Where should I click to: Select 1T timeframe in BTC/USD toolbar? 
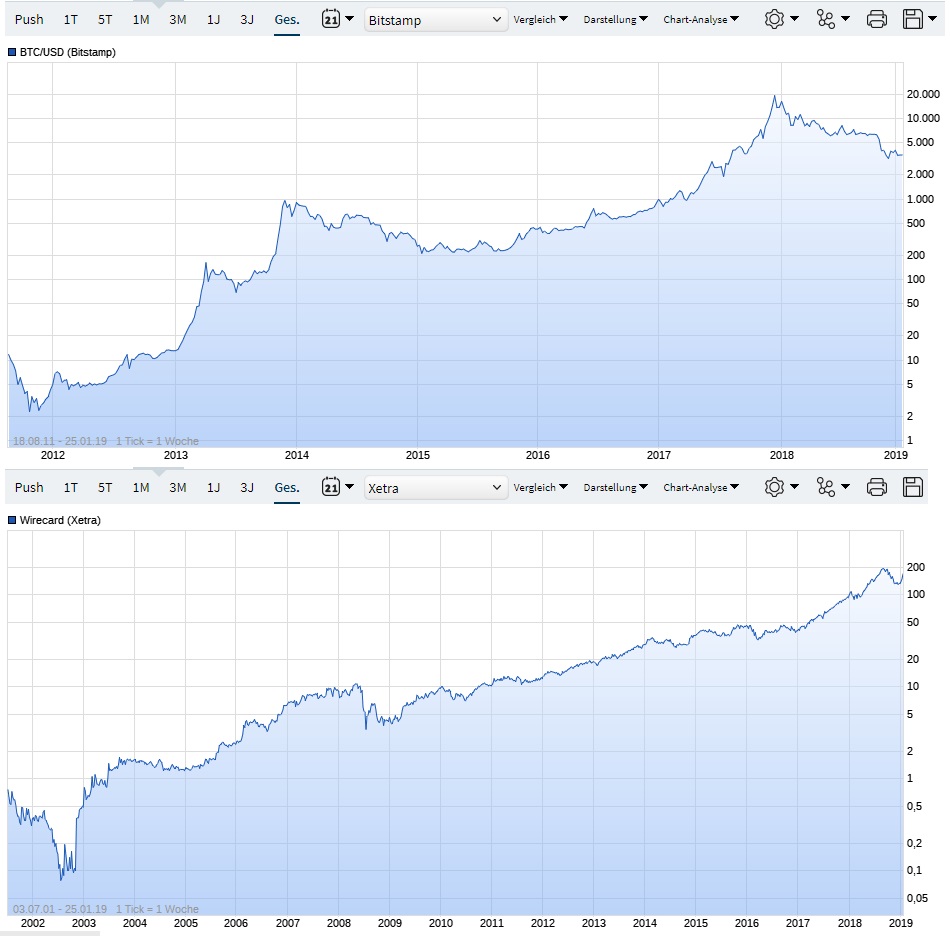[70, 19]
